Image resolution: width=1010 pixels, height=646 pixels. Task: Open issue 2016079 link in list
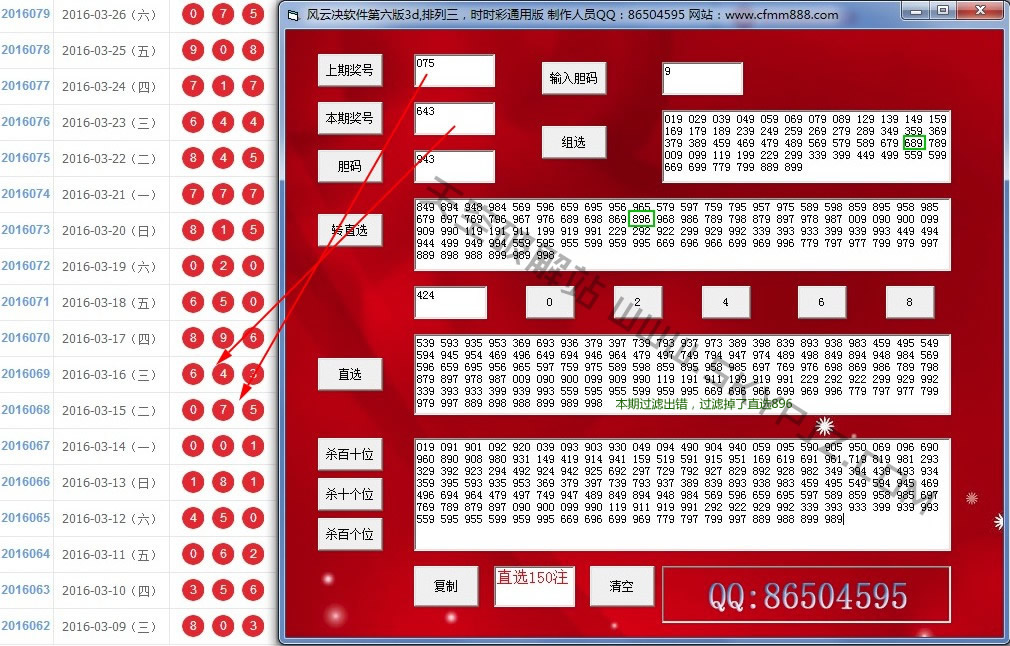[26, 14]
